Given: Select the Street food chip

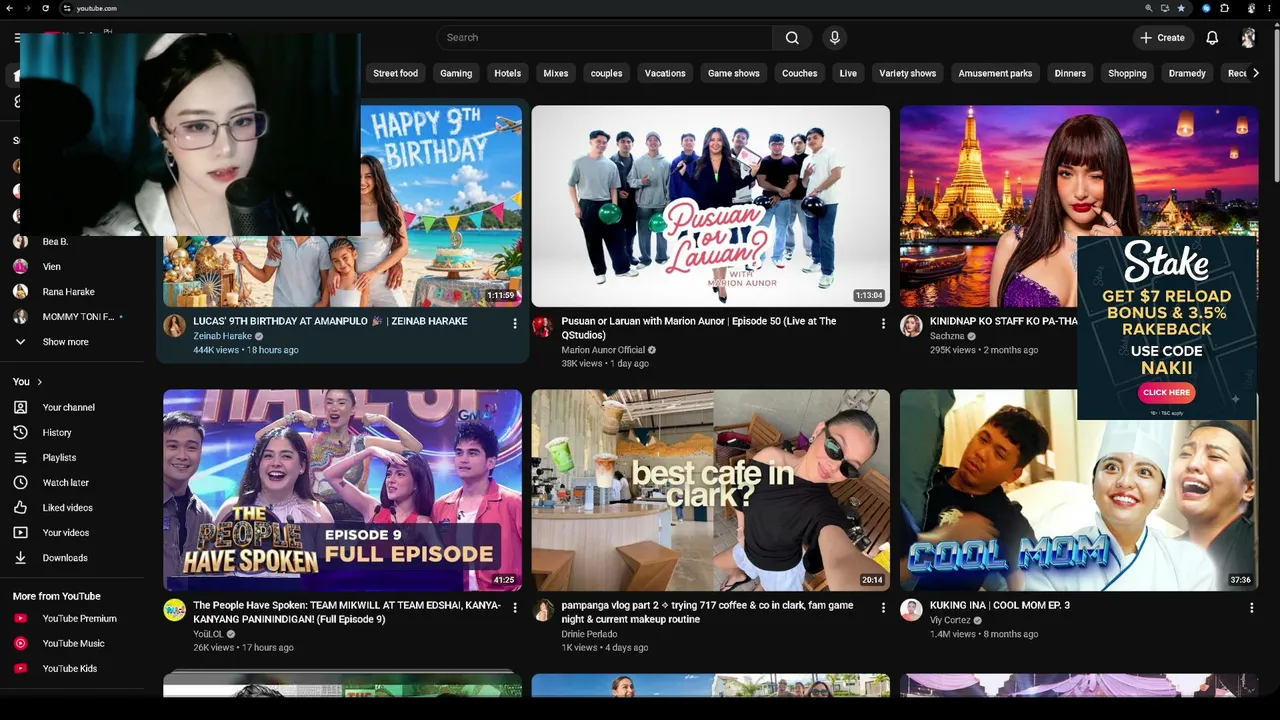Looking at the screenshot, I should 396,73.
